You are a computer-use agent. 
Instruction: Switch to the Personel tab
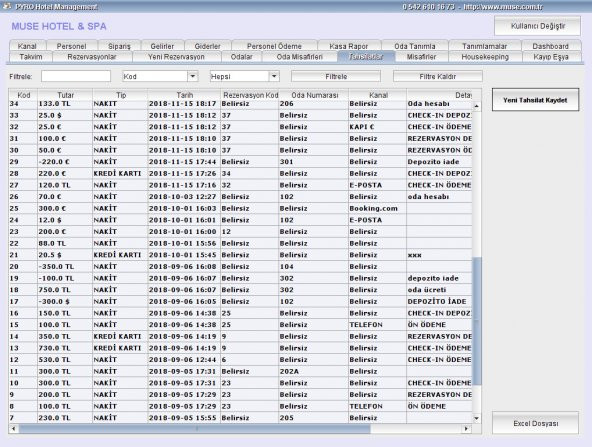click(x=71, y=46)
